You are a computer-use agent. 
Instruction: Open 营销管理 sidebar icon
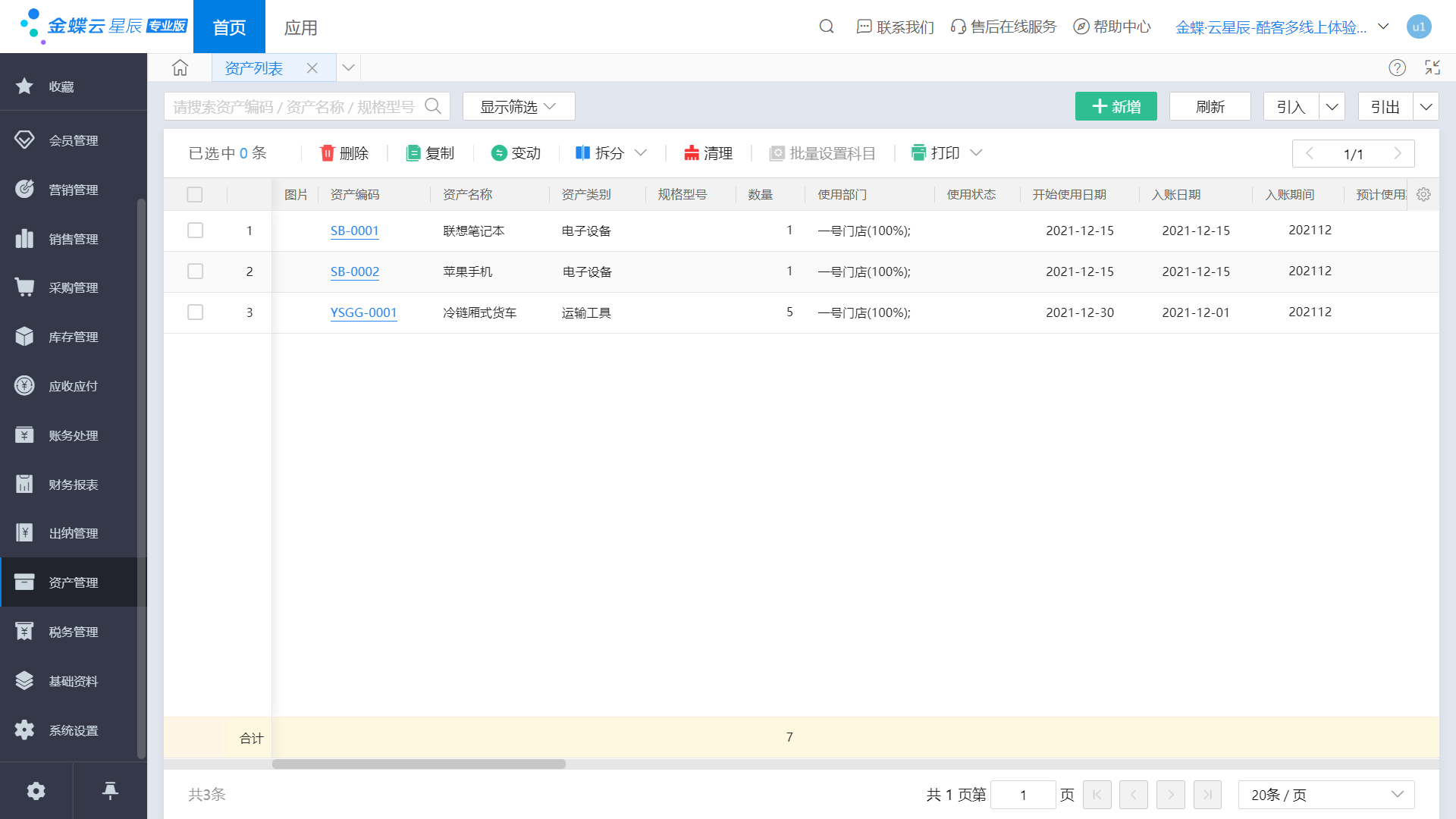point(24,189)
